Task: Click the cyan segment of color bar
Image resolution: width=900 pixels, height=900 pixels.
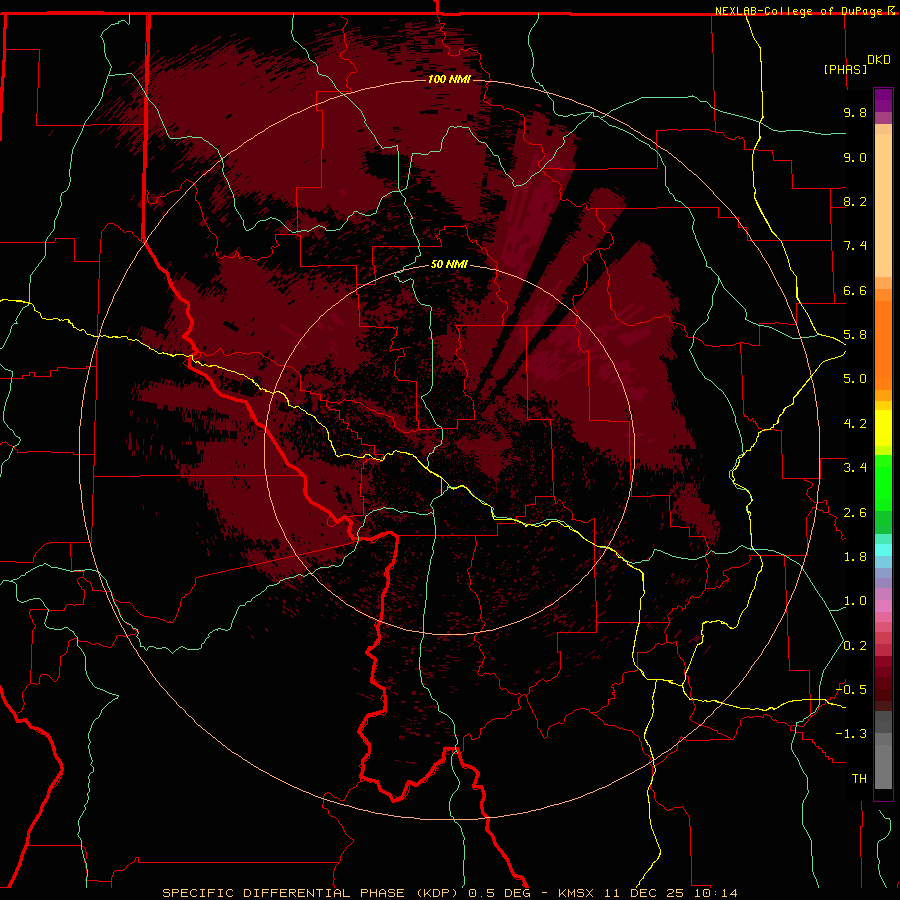Action: [883, 550]
